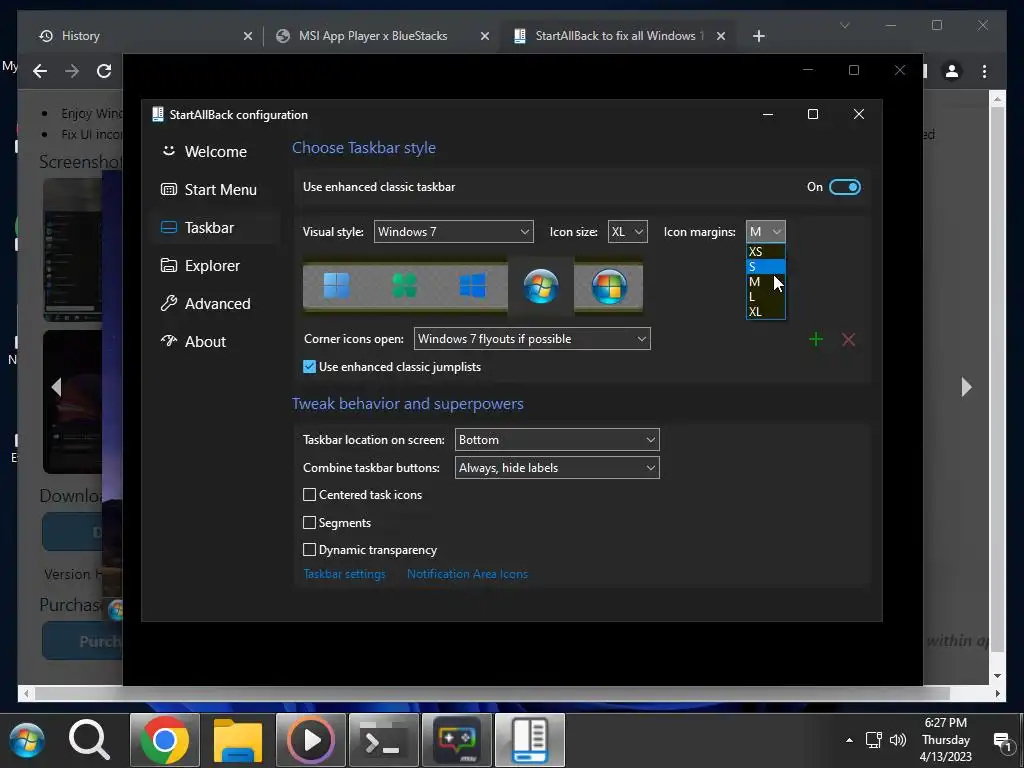Click the taskbar clock showing 6:27 PM

[x=946, y=740]
